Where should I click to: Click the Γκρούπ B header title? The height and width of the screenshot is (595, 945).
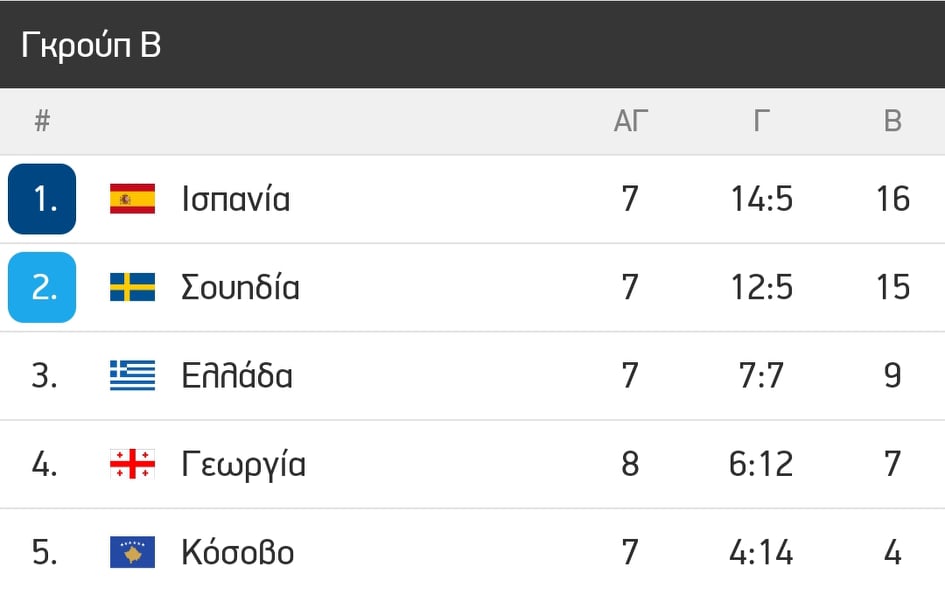click(x=91, y=45)
